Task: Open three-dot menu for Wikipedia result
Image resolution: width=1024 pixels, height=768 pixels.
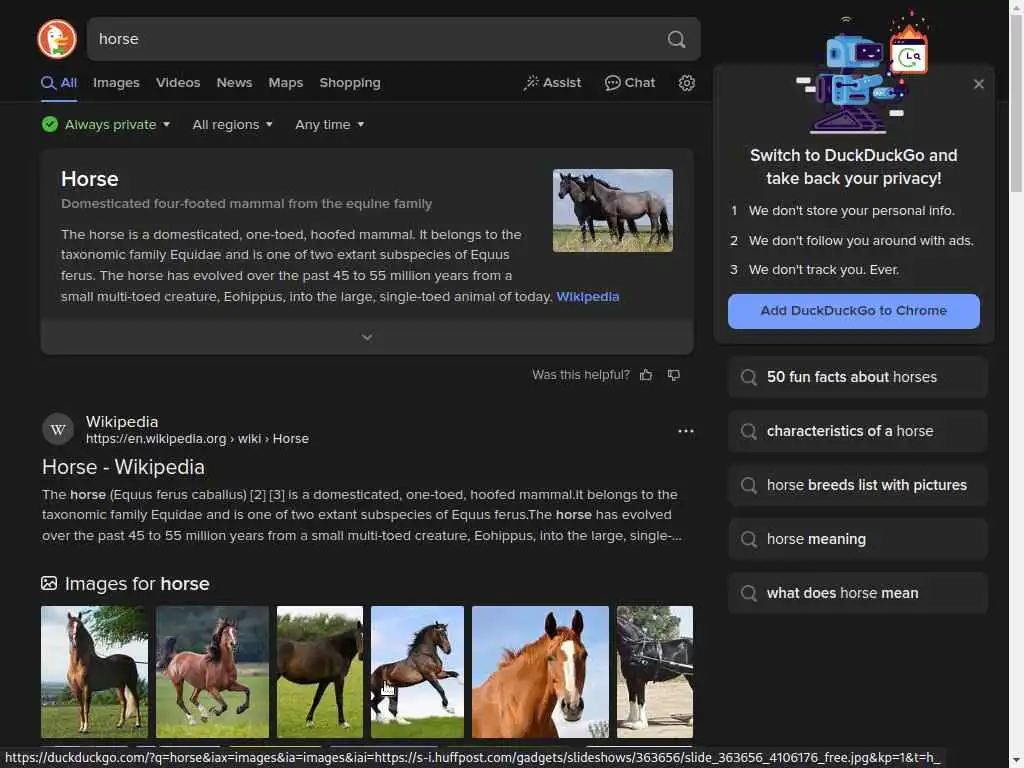Action: pyautogui.click(x=685, y=431)
